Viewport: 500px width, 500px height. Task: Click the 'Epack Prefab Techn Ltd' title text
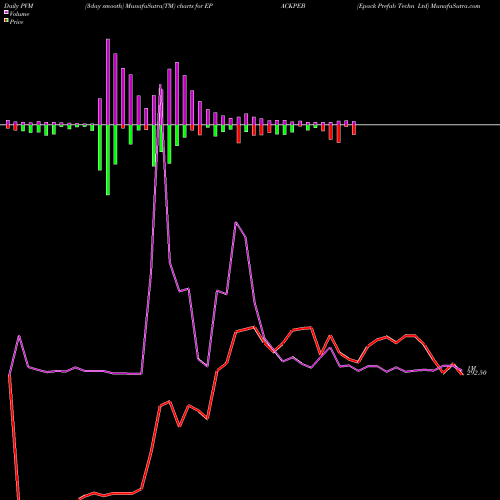click(393, 6)
